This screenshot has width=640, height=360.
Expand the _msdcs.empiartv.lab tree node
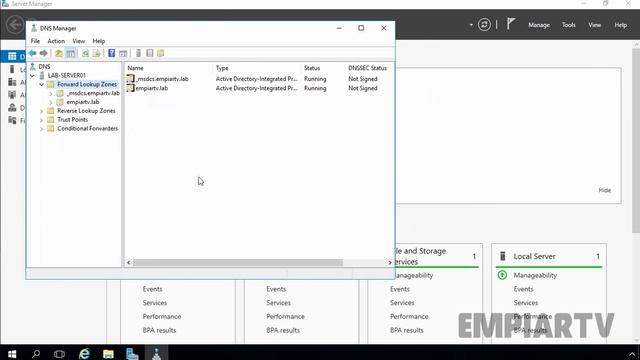click(51, 93)
